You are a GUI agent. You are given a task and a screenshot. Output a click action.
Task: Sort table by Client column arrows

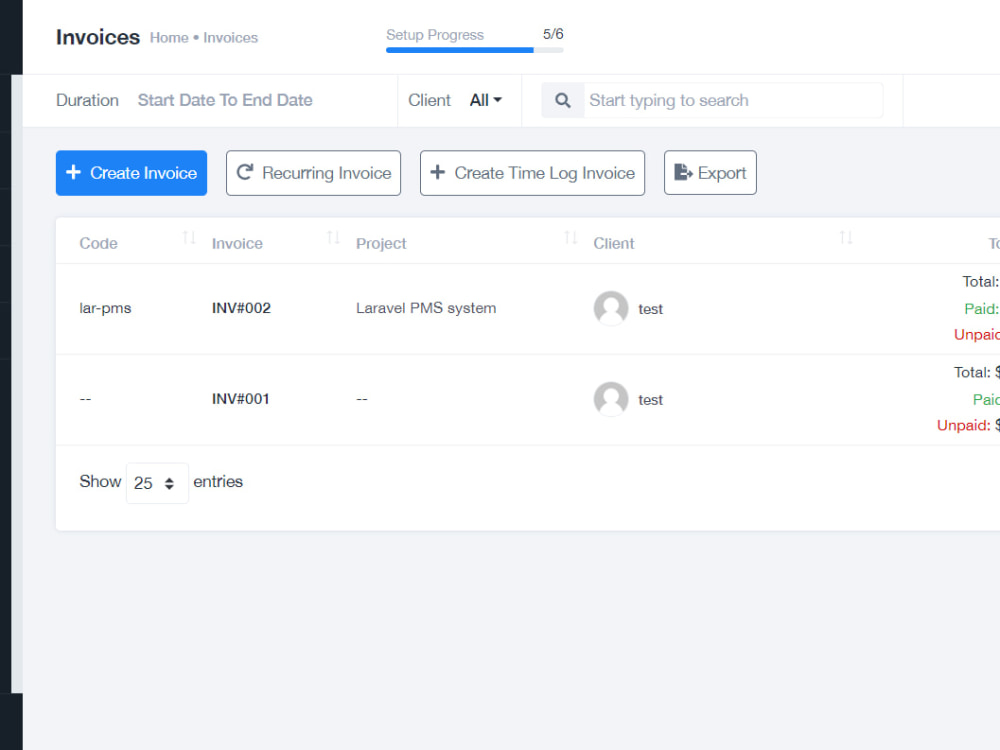point(846,238)
